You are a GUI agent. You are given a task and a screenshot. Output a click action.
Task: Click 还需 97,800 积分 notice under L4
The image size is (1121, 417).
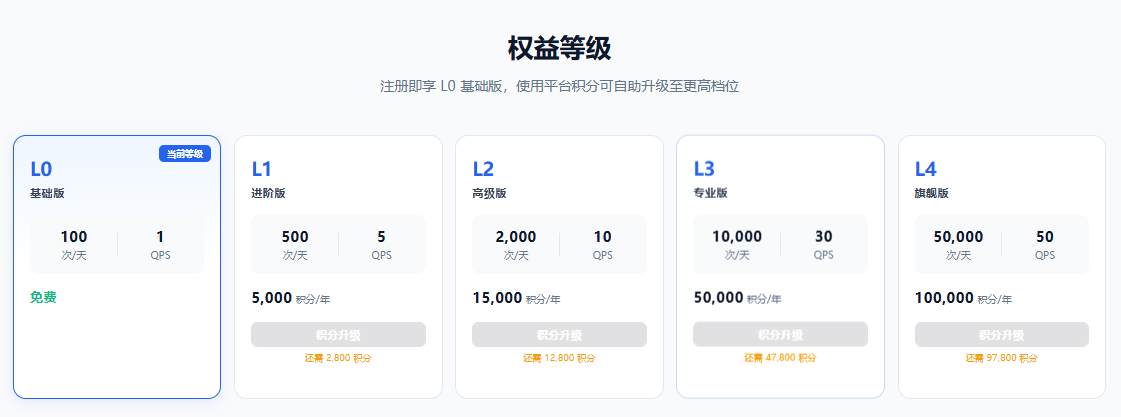(x=1002, y=358)
